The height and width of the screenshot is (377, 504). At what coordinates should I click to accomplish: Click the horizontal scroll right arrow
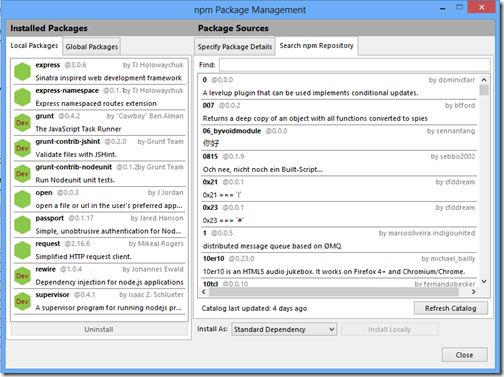[473, 292]
